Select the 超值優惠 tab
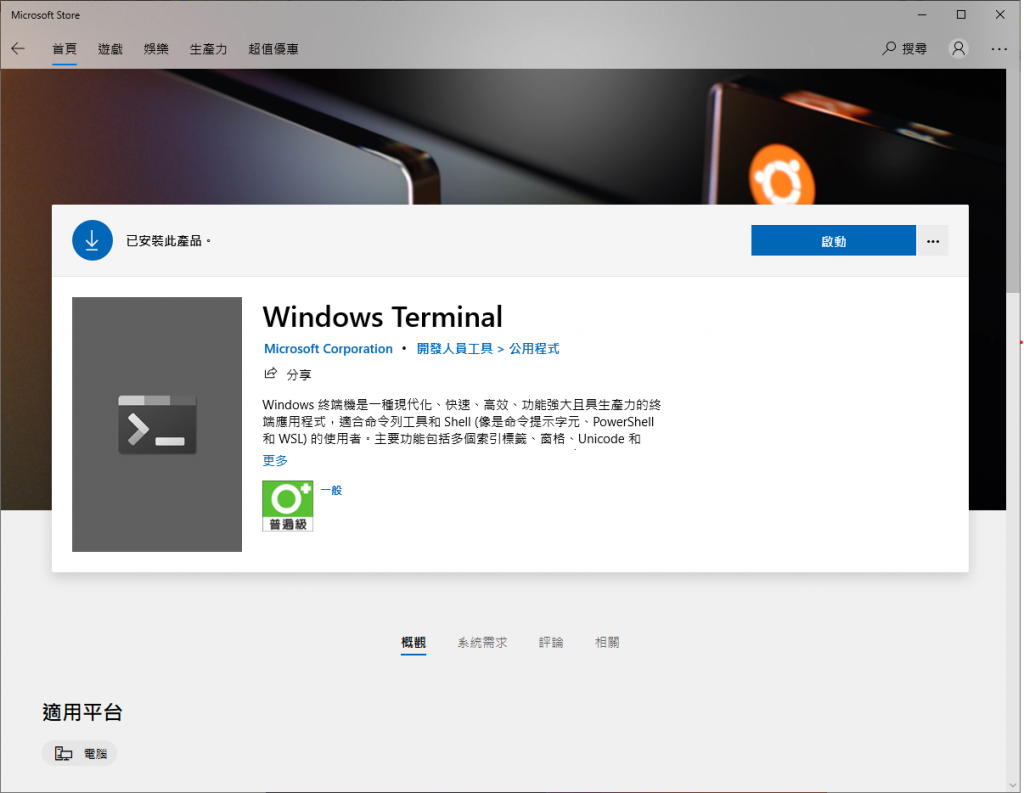 click(274, 48)
